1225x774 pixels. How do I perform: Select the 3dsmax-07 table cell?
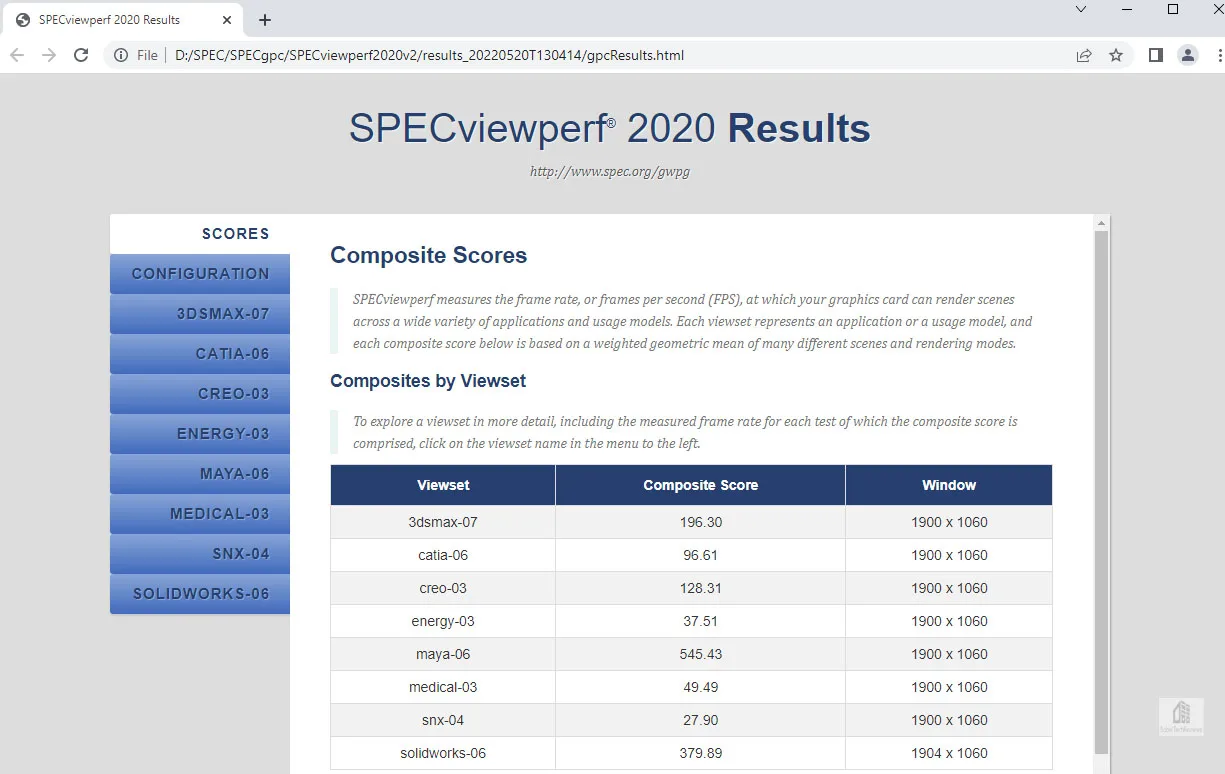443,522
